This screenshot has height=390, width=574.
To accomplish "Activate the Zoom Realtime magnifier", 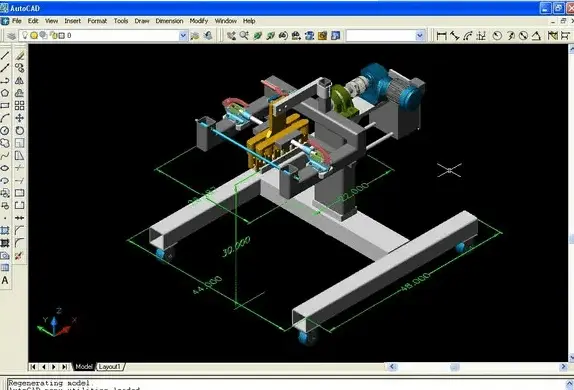I will click(244, 36).
